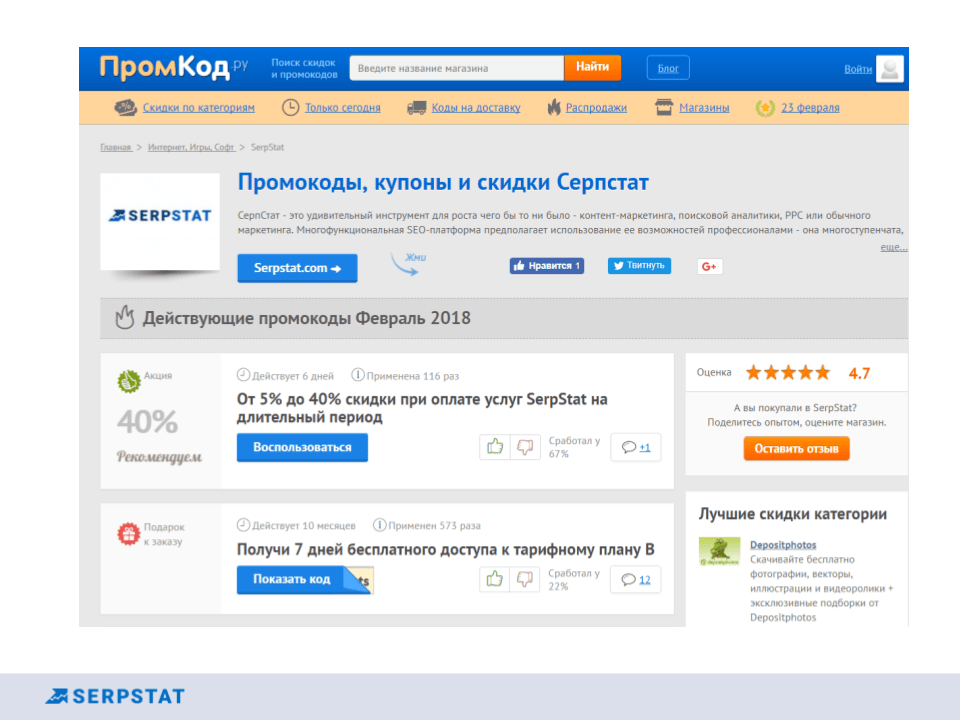Viewport: 960px width, 720px height.
Task: Click the 40% discount offer title
Action: (x=422, y=408)
